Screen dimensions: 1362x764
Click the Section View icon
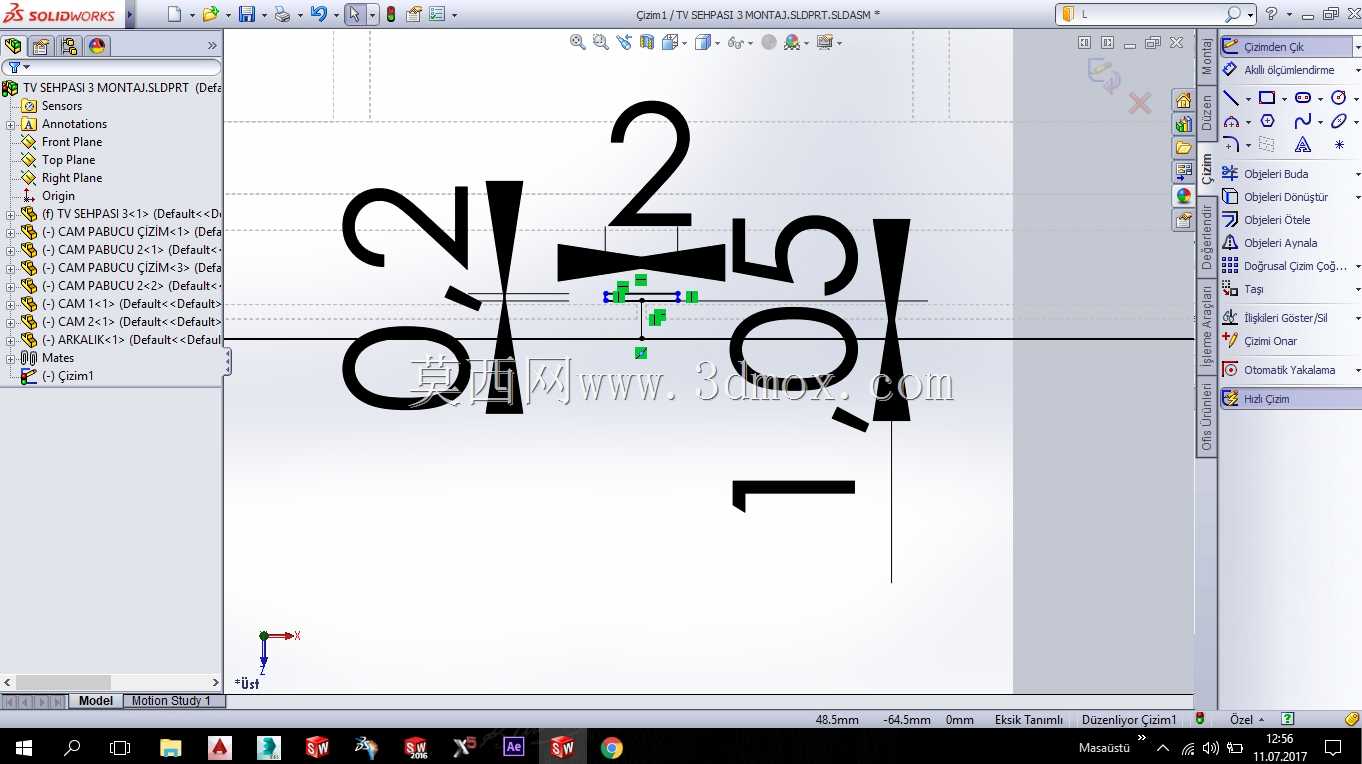point(647,42)
